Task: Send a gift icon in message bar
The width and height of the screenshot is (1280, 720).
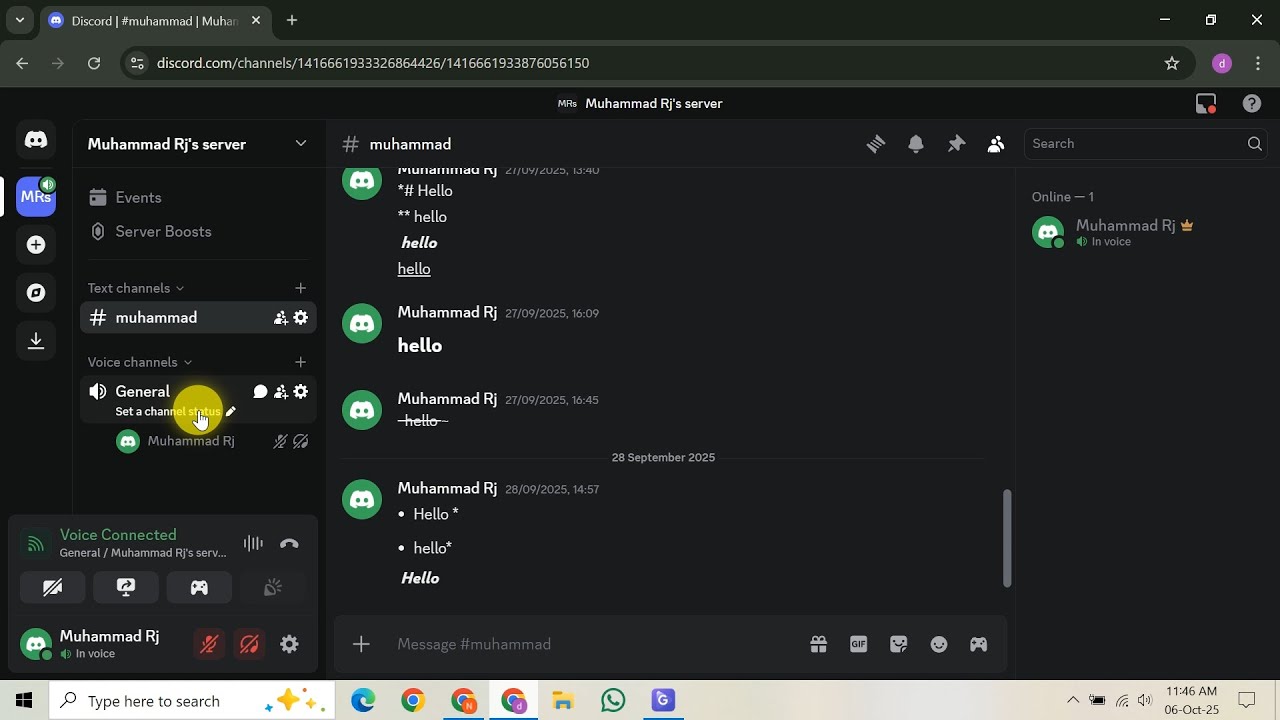Action: pyautogui.click(x=818, y=645)
